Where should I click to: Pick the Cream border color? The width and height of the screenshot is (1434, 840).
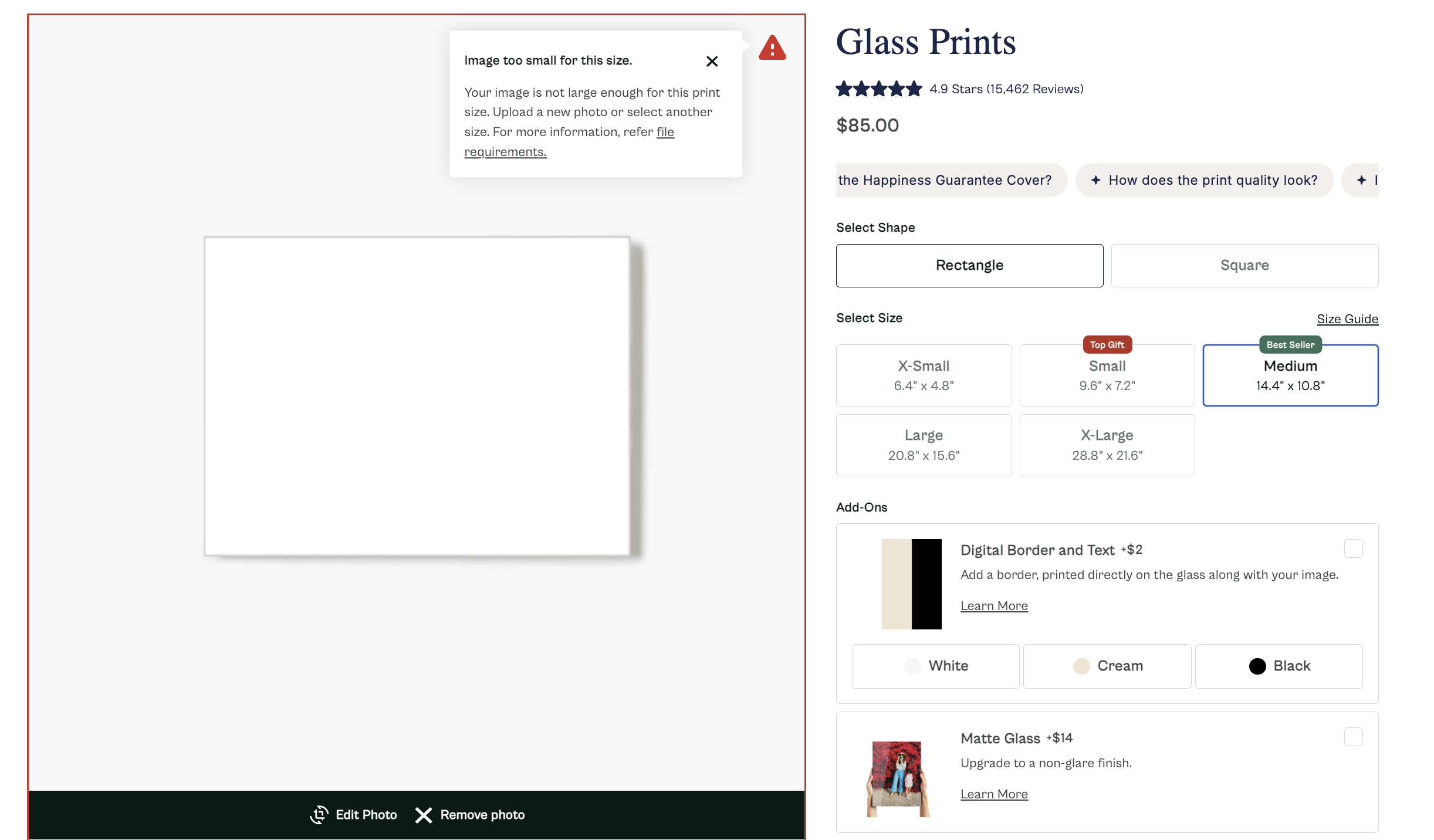tap(1107, 666)
